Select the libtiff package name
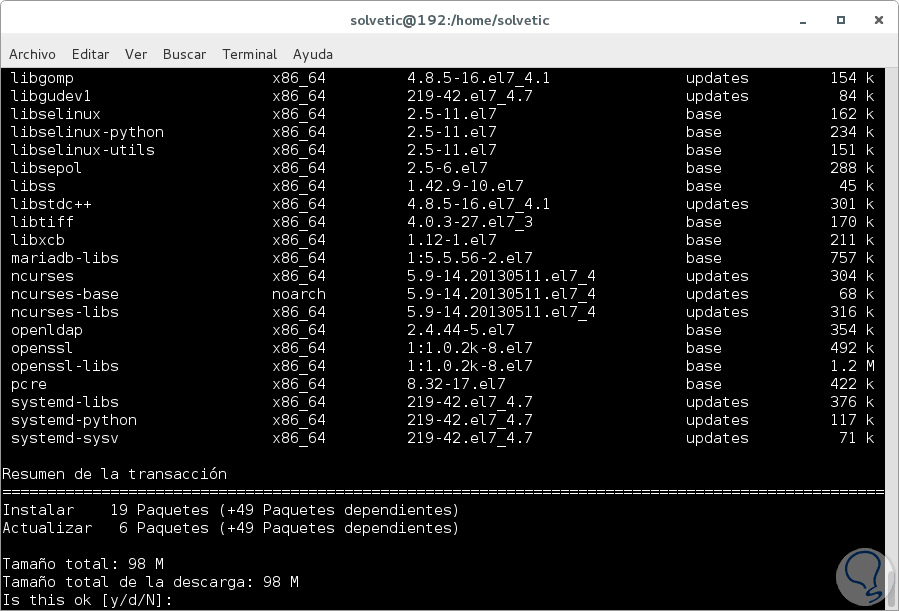Viewport: 899px width, 611px height. 42,222
